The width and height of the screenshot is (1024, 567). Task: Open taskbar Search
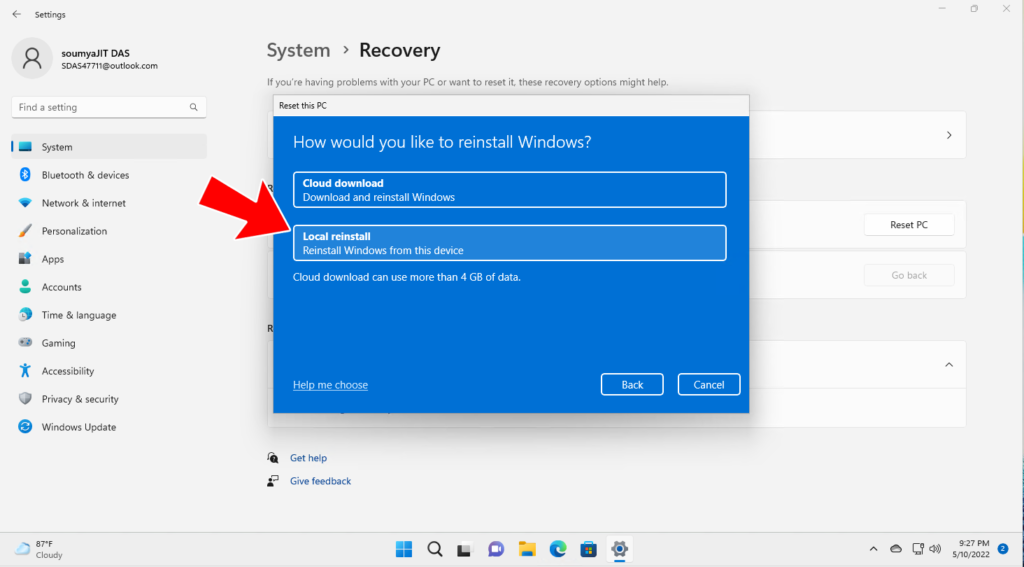(x=435, y=549)
